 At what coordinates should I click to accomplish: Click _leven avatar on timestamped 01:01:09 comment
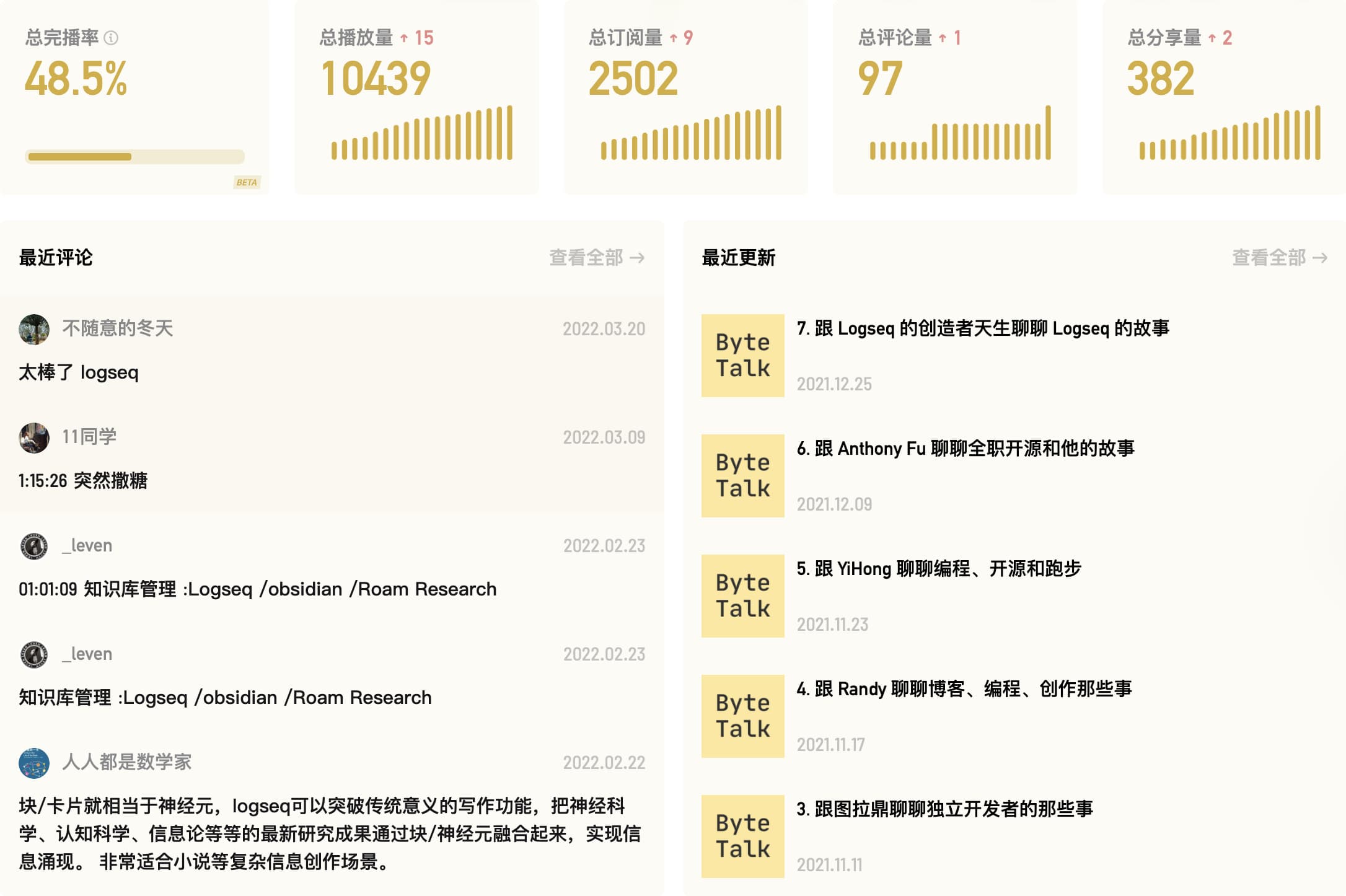point(34,546)
